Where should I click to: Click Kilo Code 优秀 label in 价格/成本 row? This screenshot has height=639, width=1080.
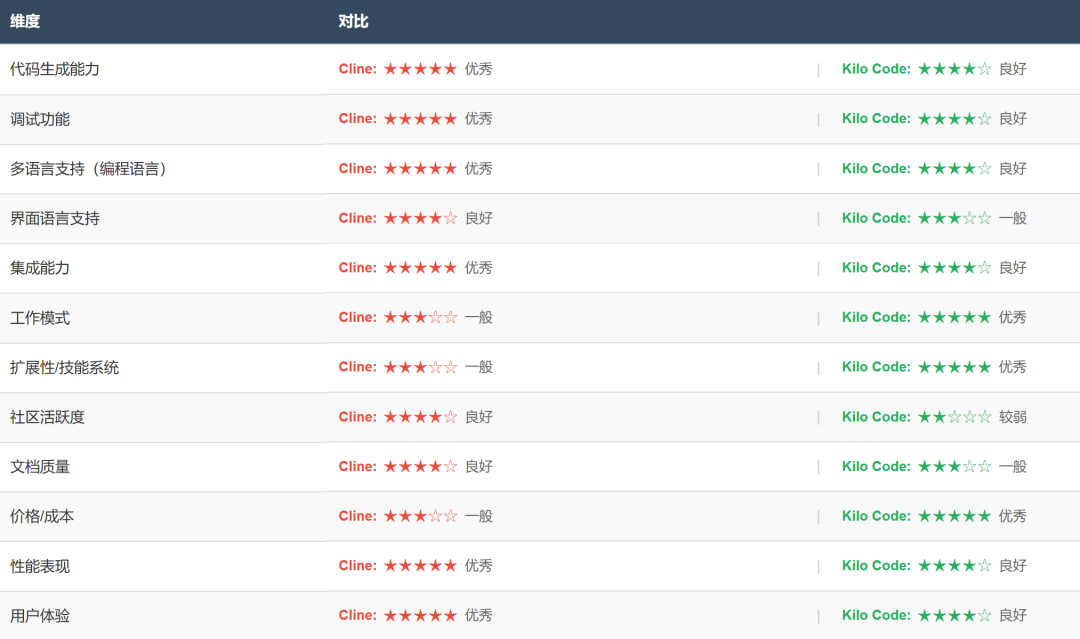(1013, 516)
